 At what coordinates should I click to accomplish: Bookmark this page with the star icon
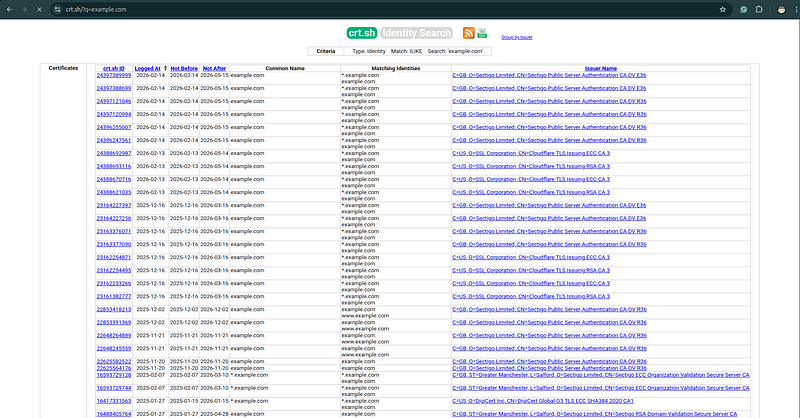point(722,9)
